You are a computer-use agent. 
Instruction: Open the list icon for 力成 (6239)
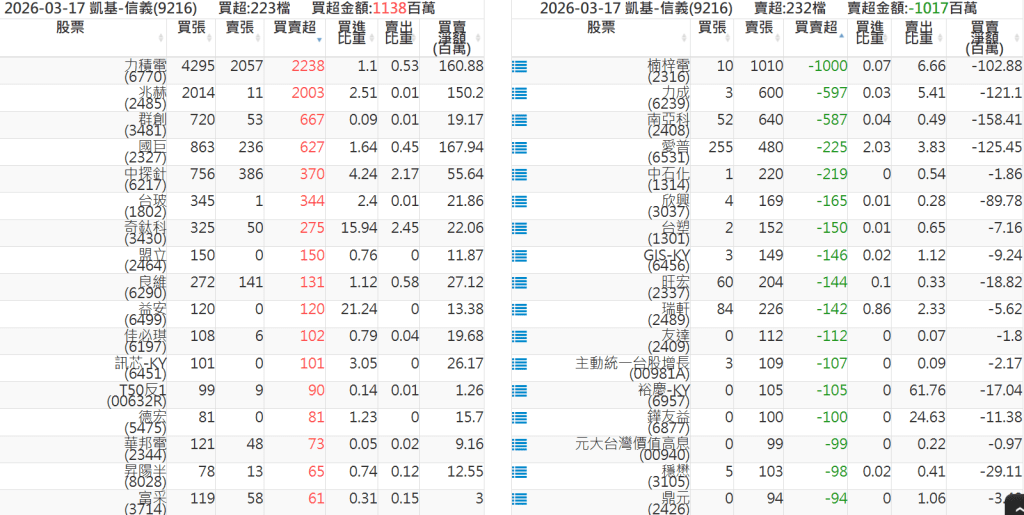point(519,94)
